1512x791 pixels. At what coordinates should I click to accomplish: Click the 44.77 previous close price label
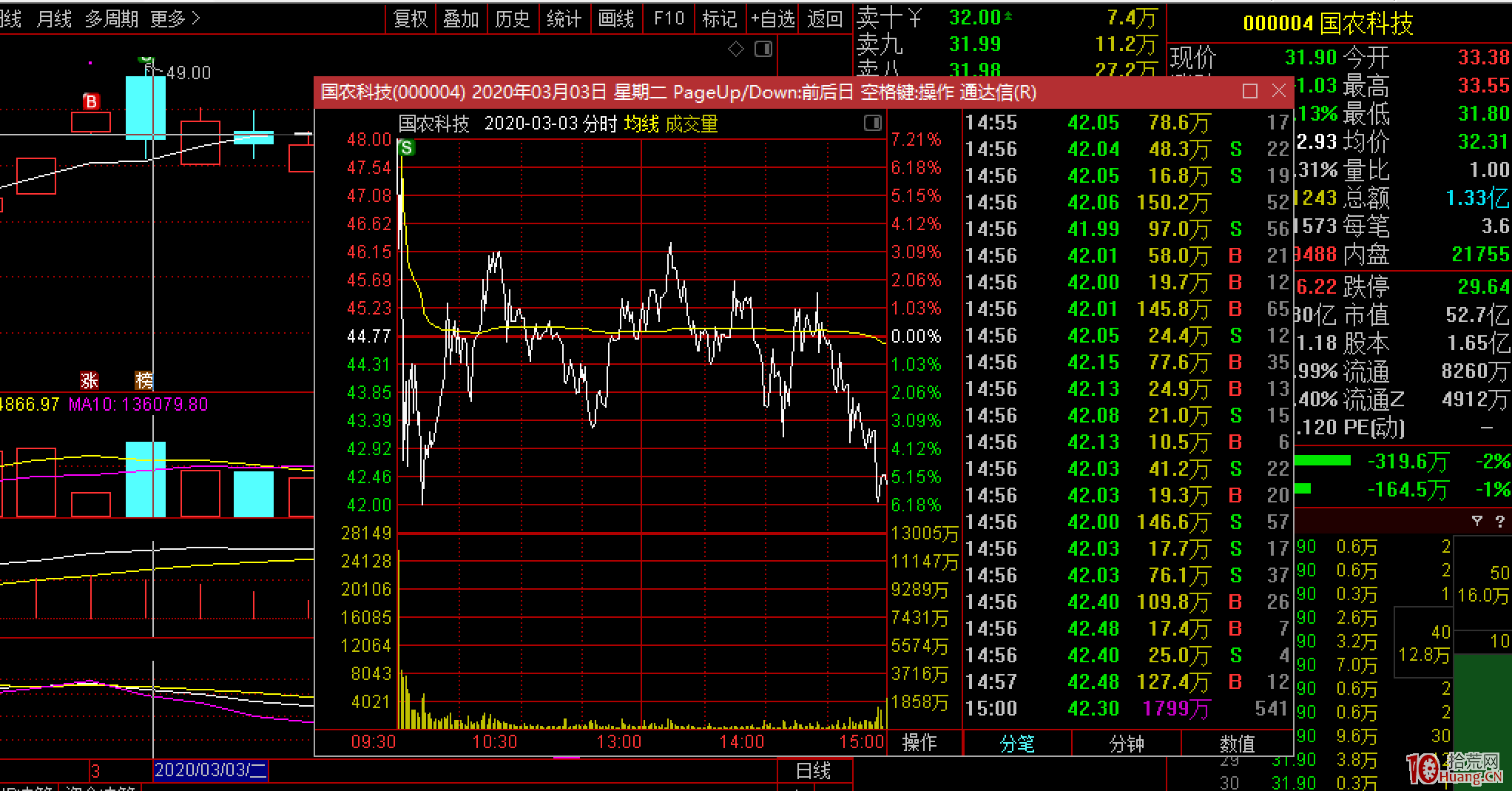(x=369, y=337)
